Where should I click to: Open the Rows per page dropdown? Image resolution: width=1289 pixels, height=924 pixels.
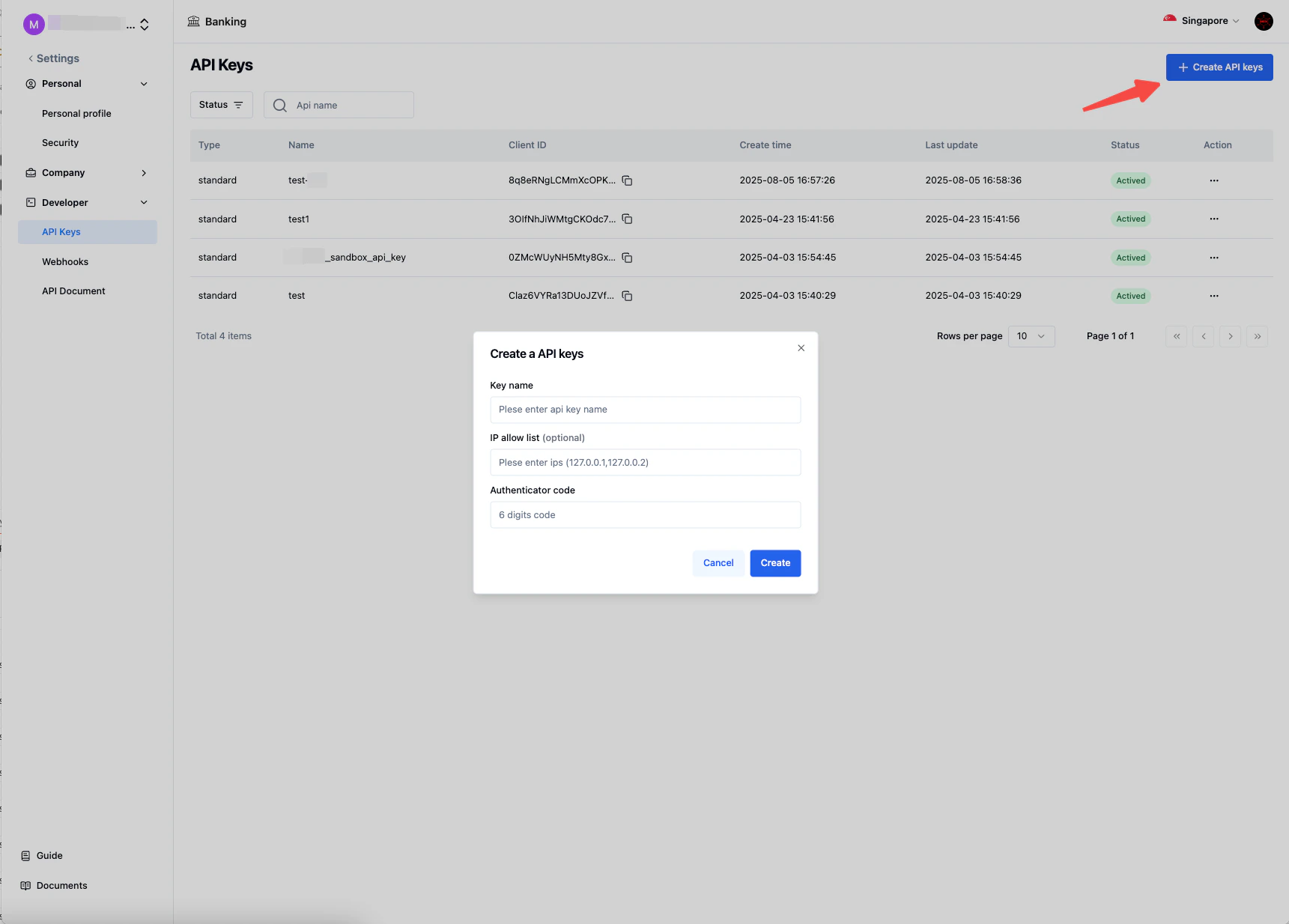pos(1031,336)
